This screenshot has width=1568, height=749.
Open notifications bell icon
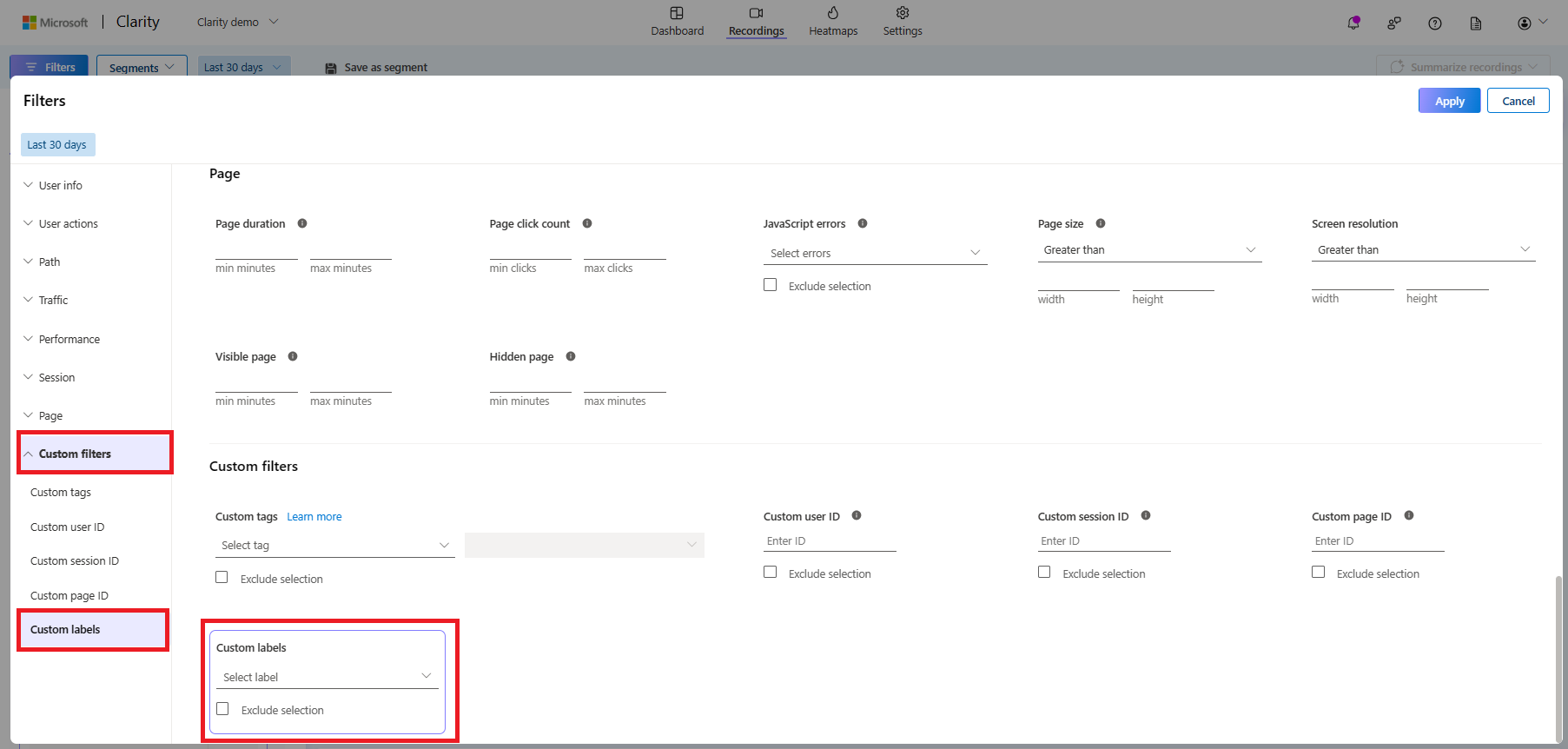click(1353, 23)
